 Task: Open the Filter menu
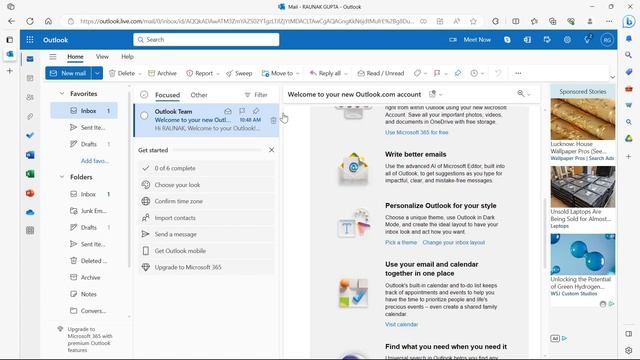(256, 95)
